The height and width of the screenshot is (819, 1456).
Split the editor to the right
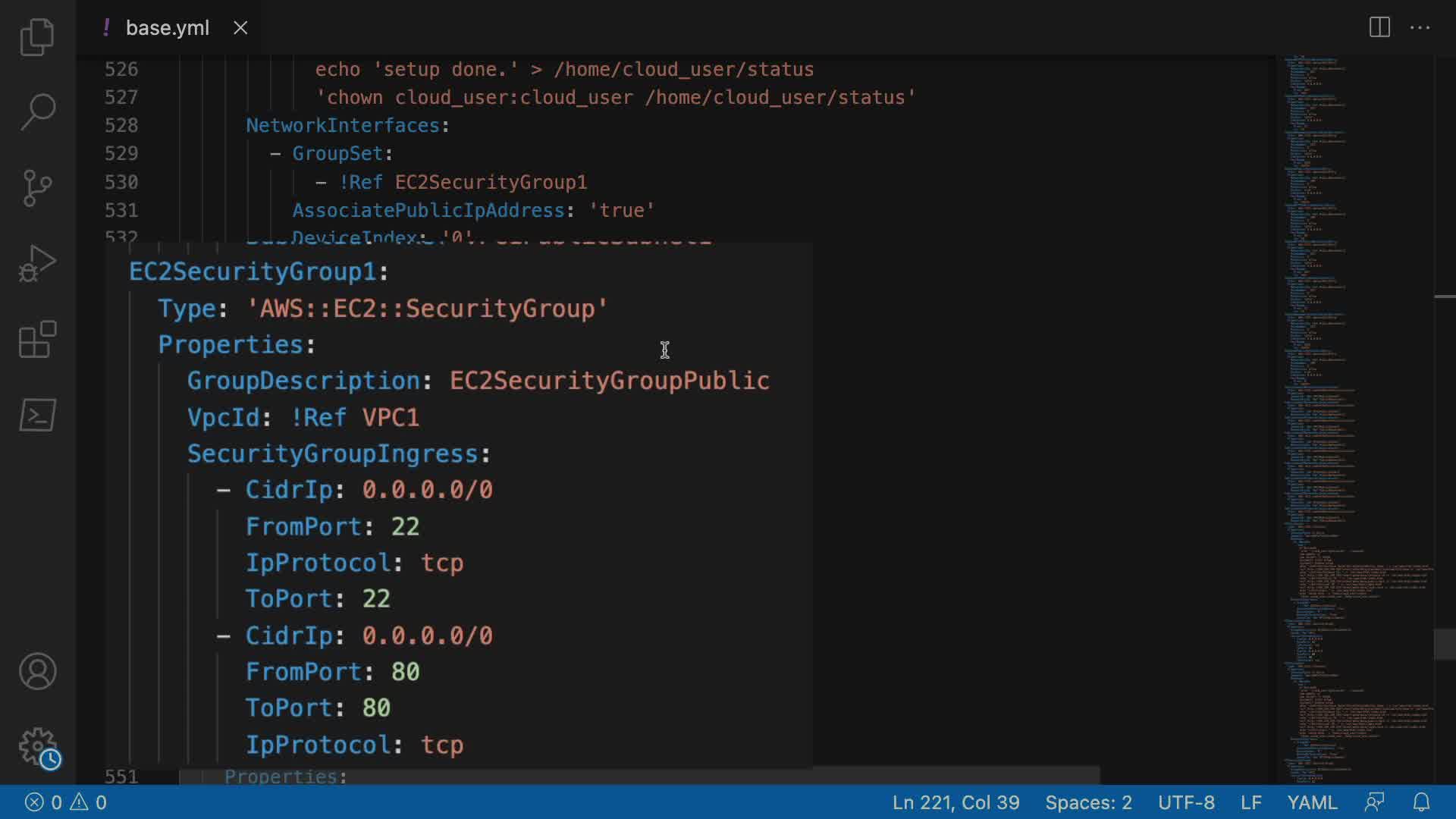tap(1379, 28)
